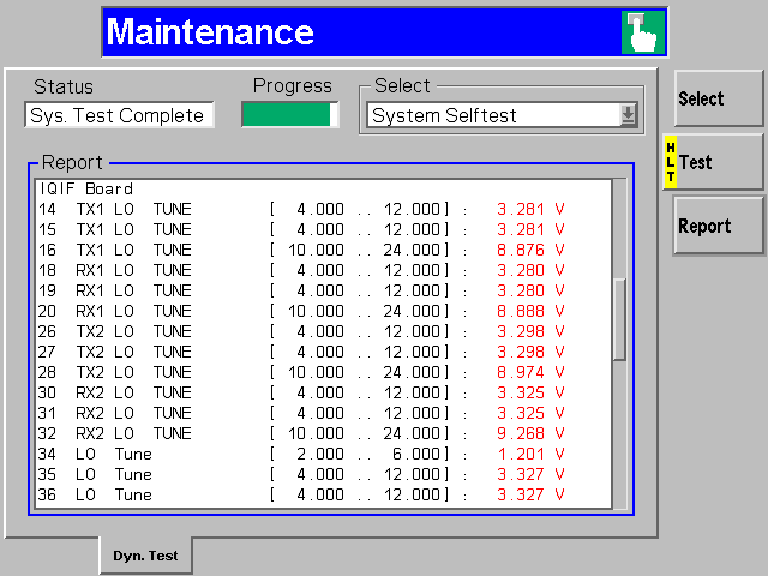Click the Status label

(63, 87)
